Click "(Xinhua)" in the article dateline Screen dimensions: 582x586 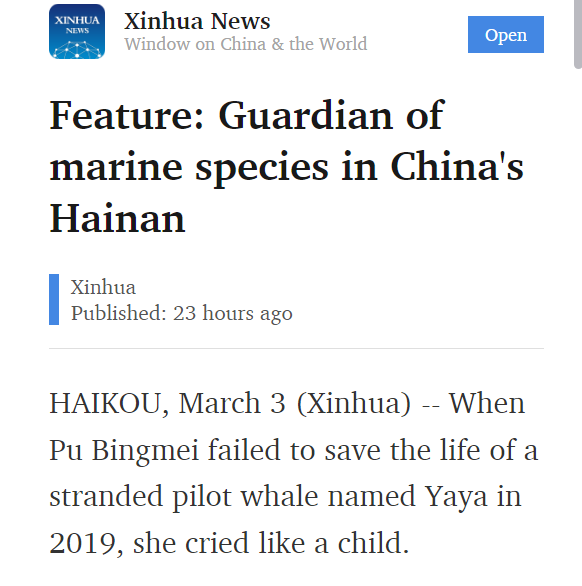click(354, 404)
